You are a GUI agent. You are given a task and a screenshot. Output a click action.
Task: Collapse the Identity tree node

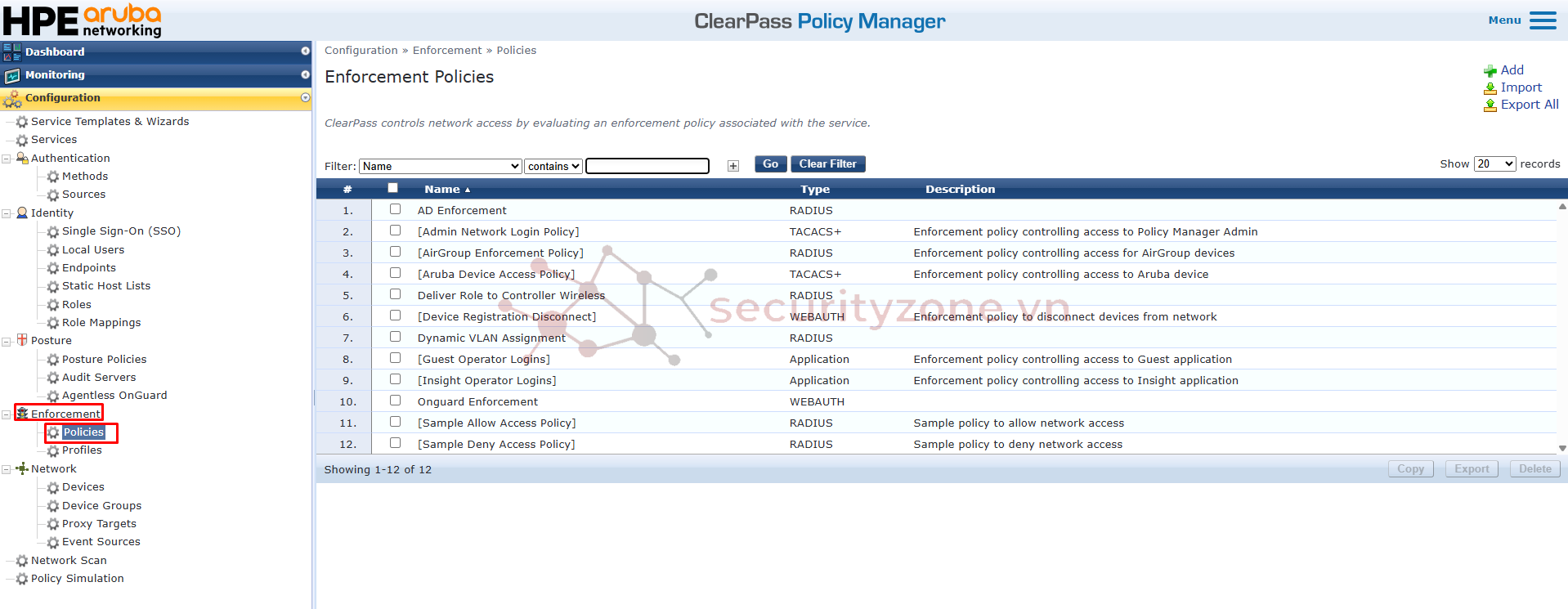tap(7, 213)
